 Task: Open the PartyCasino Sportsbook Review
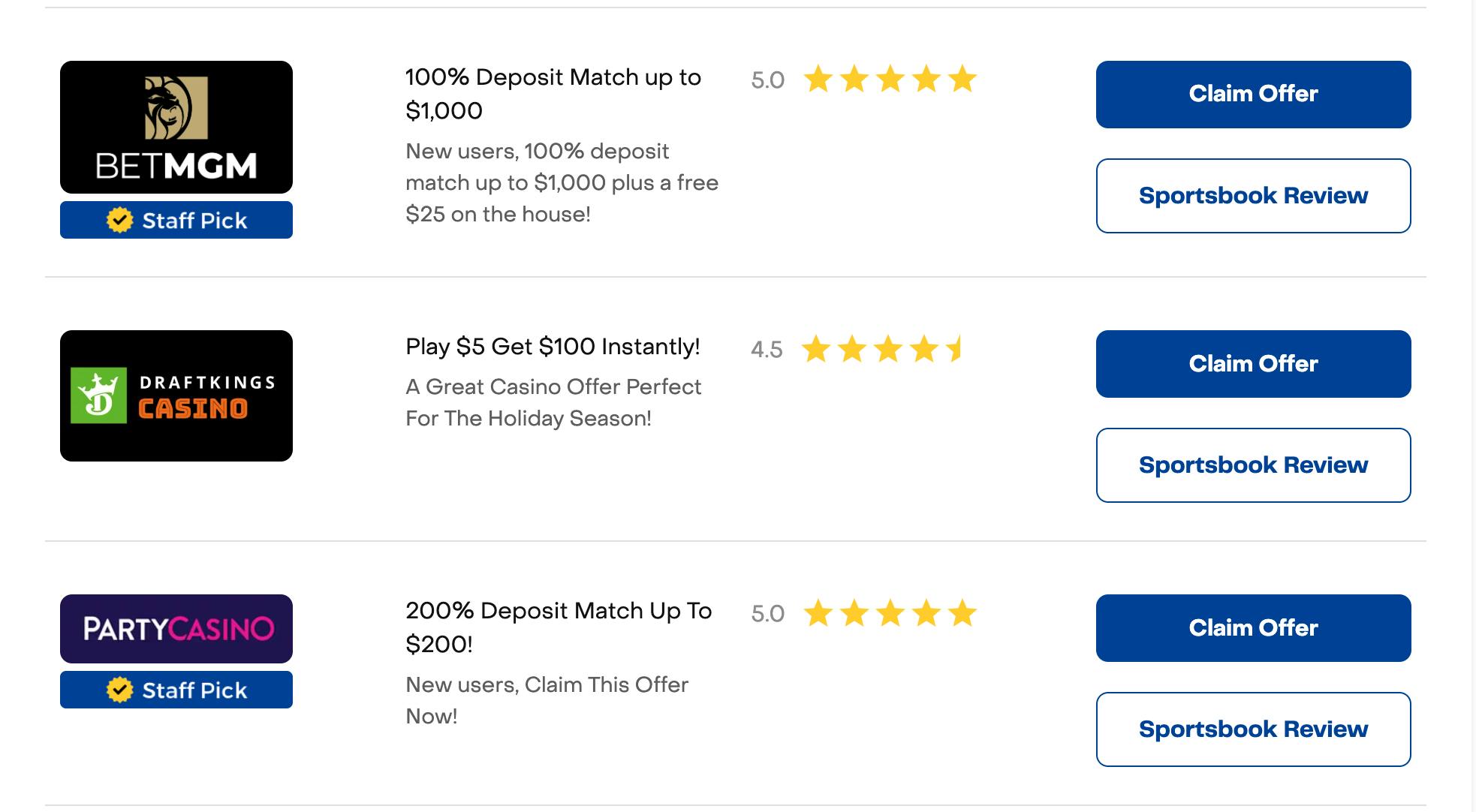point(1253,729)
